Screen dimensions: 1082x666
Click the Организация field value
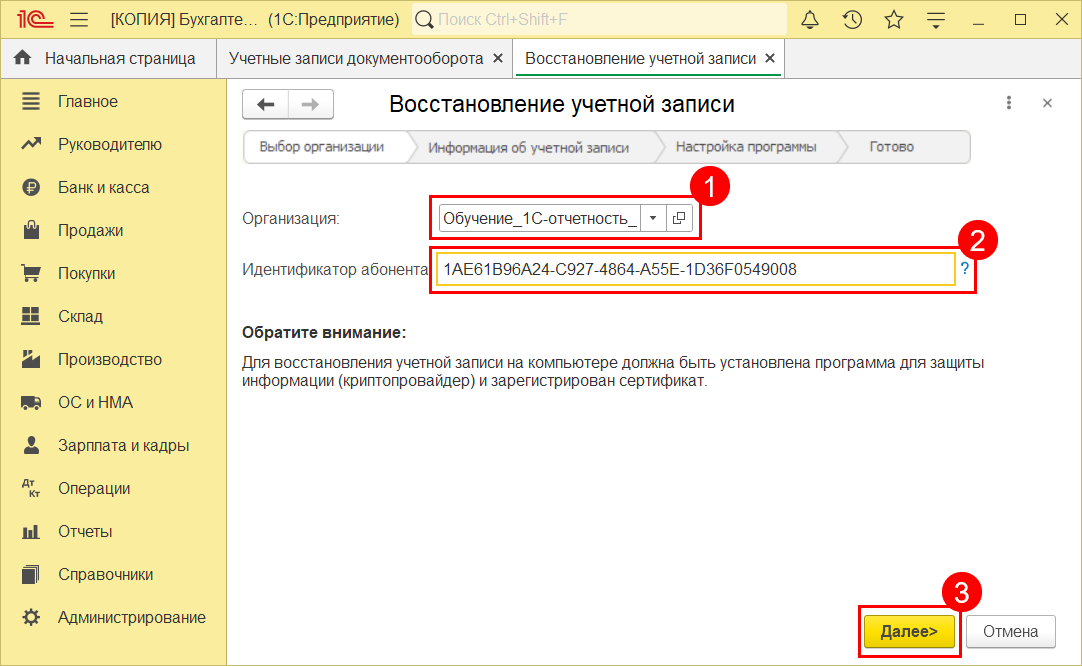pos(540,219)
